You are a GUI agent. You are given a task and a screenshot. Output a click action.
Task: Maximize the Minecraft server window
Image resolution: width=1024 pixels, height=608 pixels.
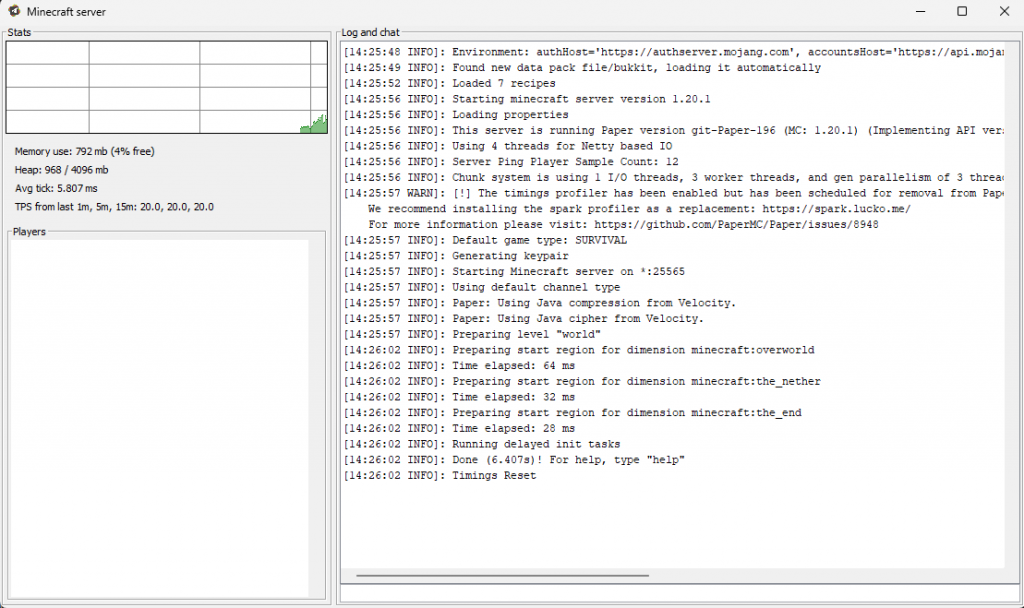(x=962, y=11)
